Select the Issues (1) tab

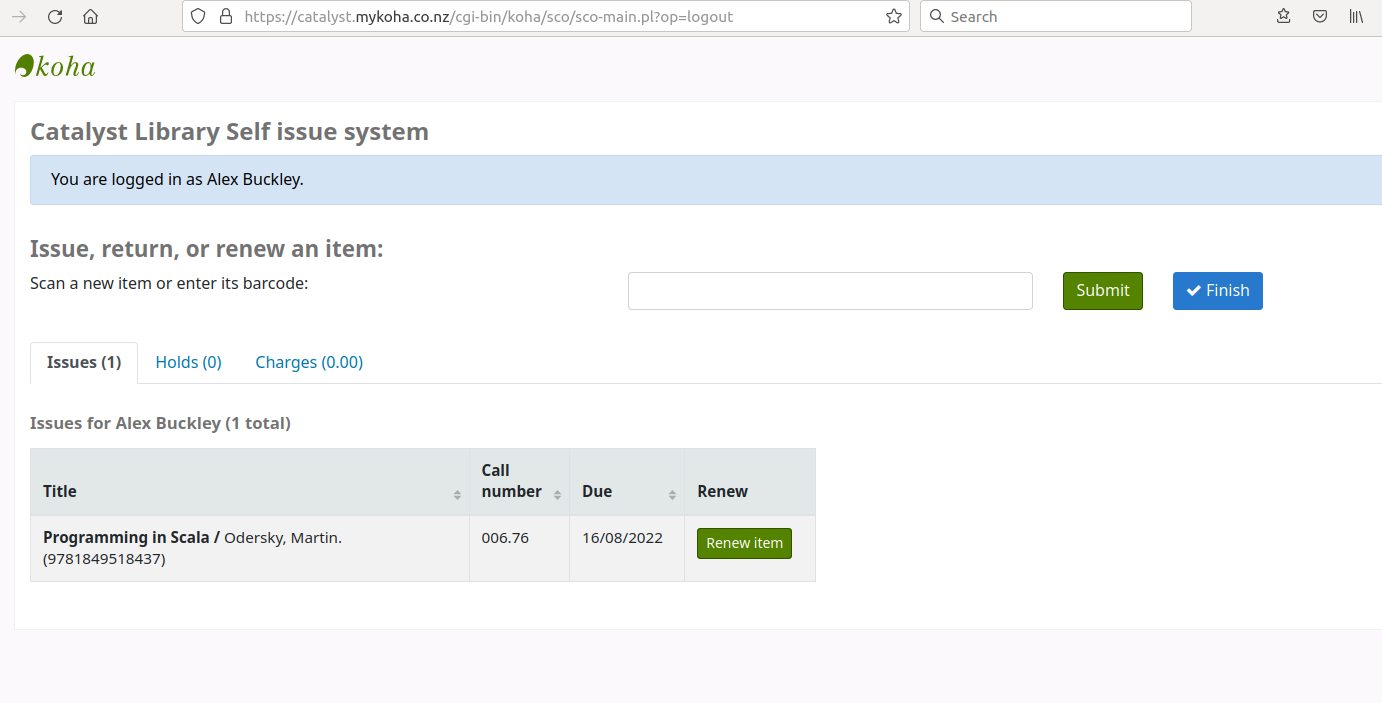tap(84, 362)
